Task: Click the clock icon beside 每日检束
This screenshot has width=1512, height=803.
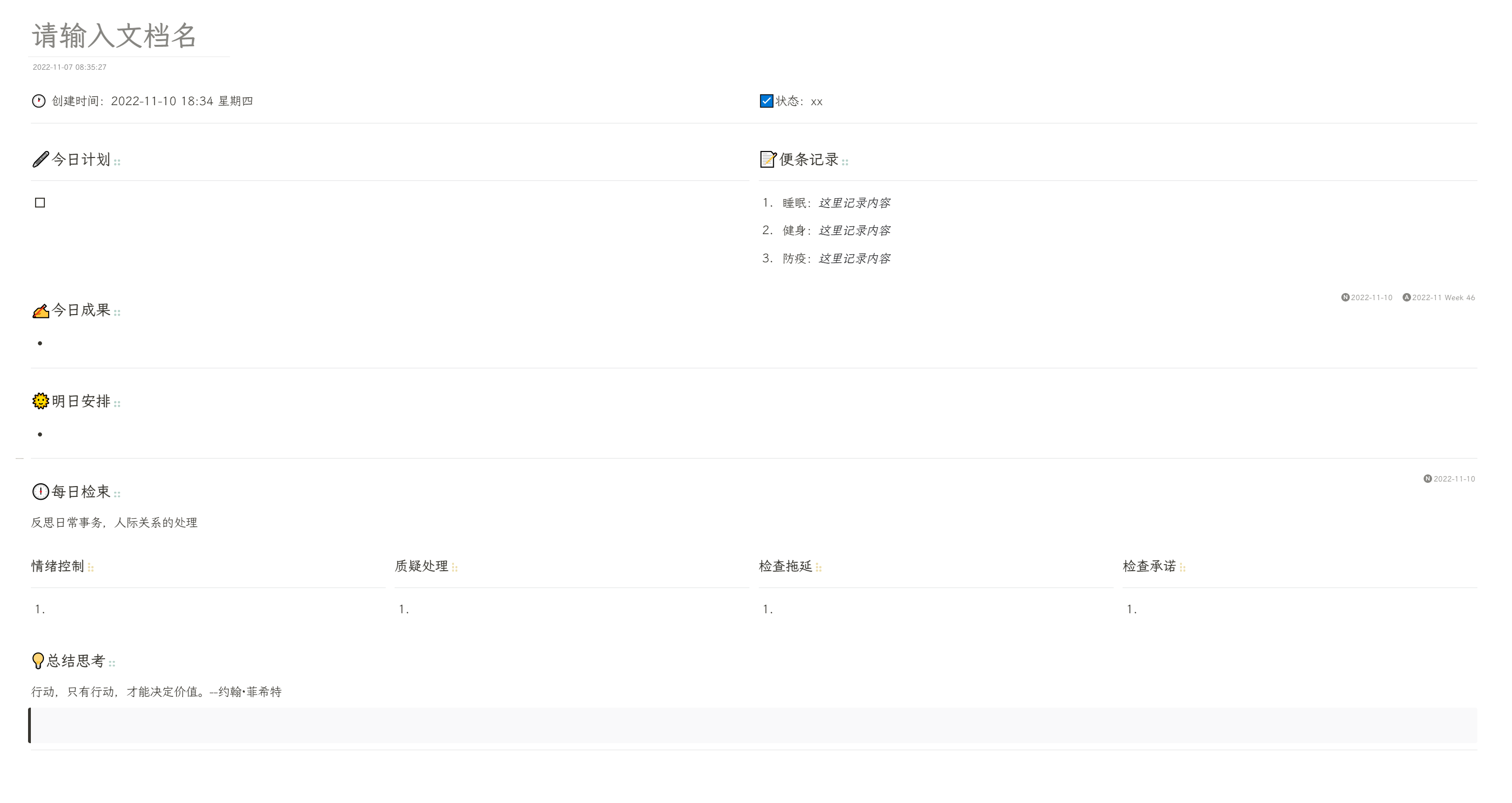Action: point(41,492)
